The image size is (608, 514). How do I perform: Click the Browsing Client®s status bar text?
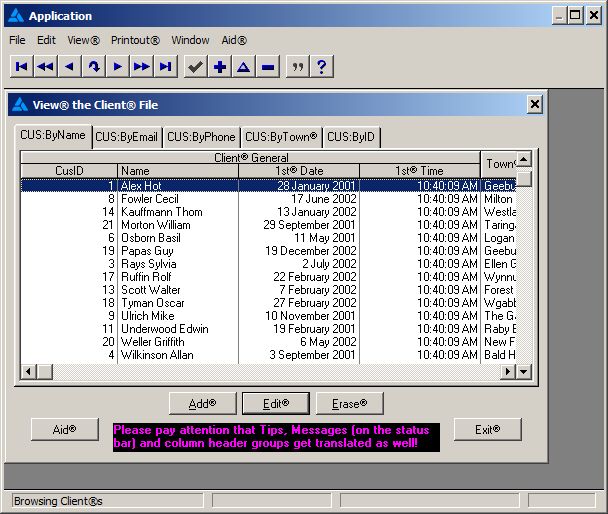coord(58,501)
